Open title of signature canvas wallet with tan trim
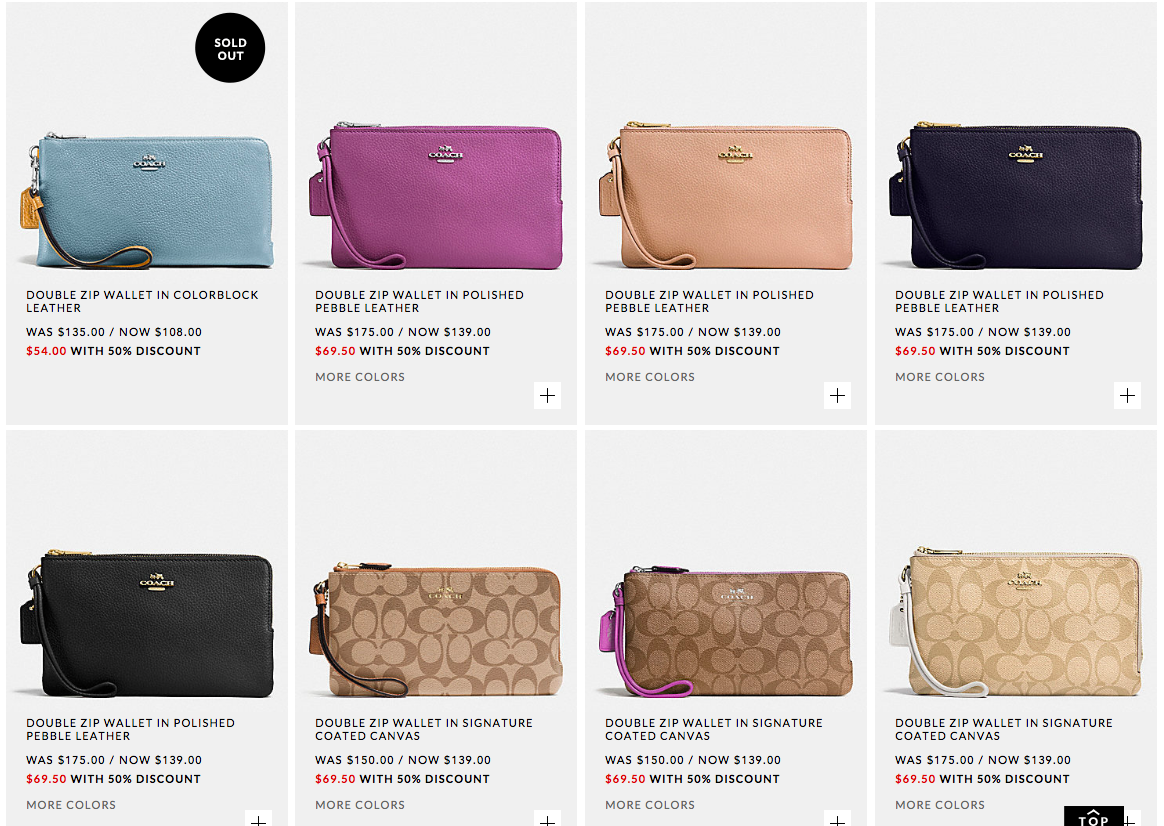Screen dimensions: 1164x826 coord(424,729)
